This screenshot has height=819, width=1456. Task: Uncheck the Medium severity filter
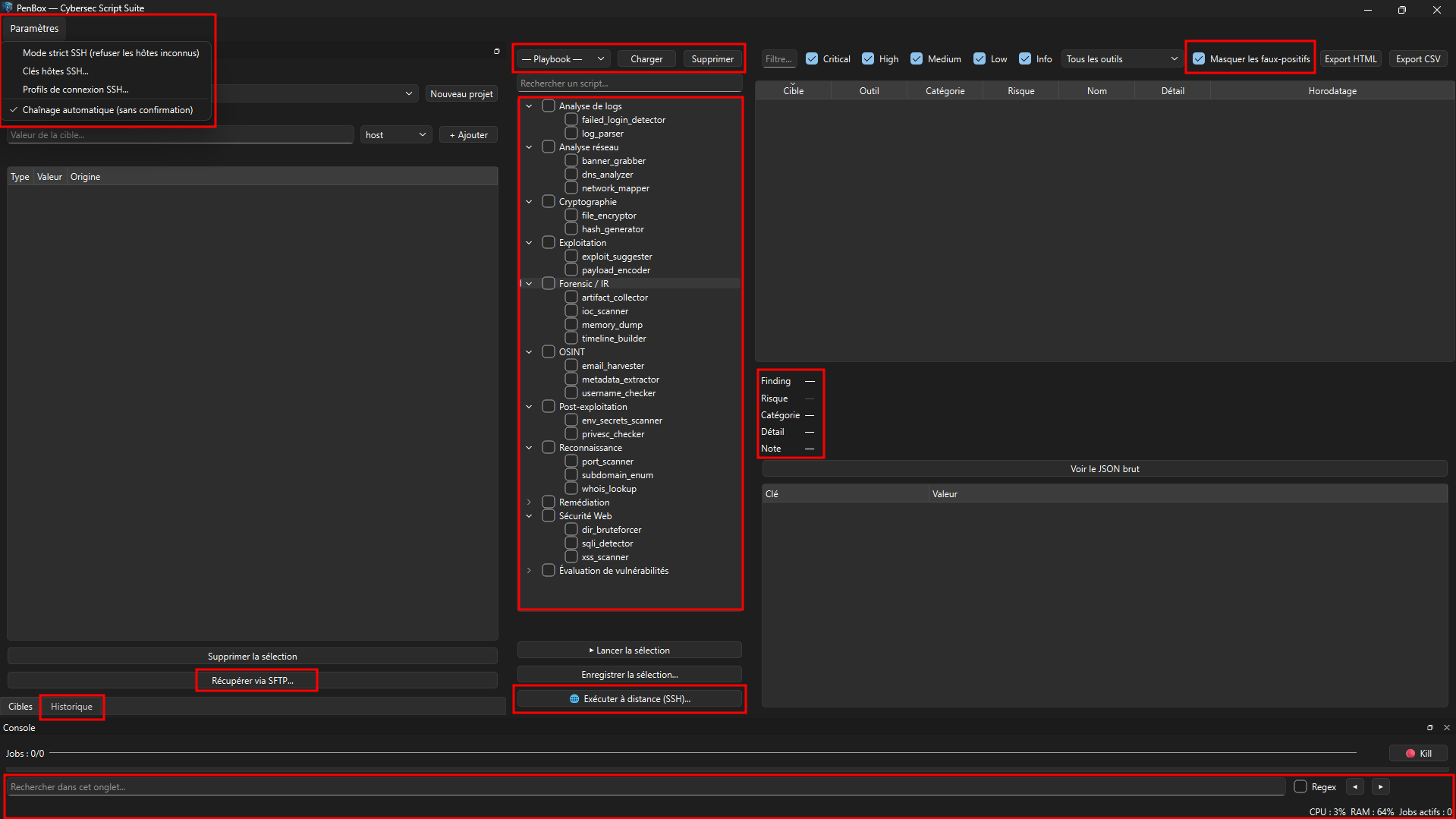coord(917,58)
